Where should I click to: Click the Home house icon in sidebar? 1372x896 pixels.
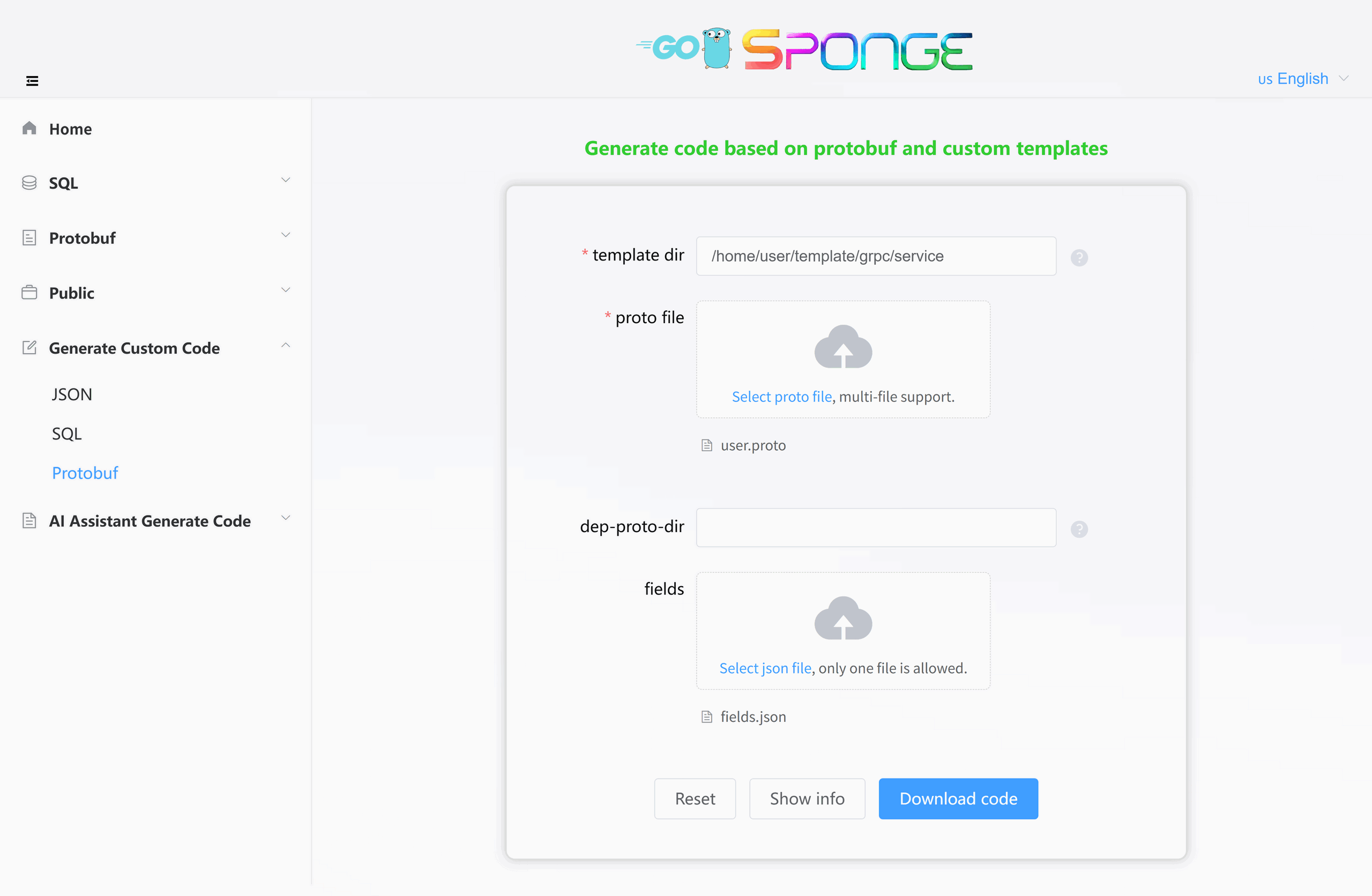29,128
